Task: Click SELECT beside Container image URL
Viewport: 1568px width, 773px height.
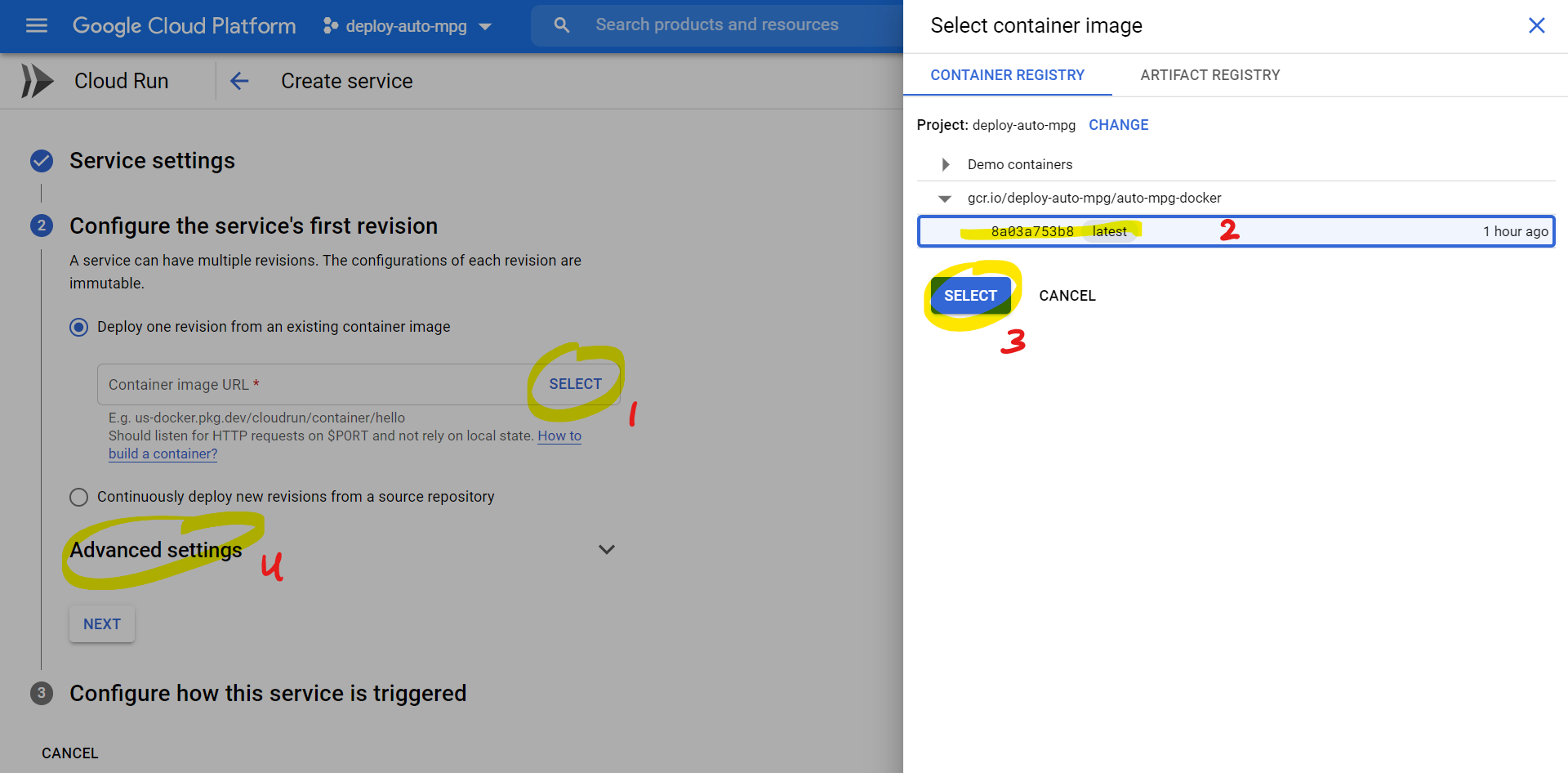Action: (x=576, y=384)
